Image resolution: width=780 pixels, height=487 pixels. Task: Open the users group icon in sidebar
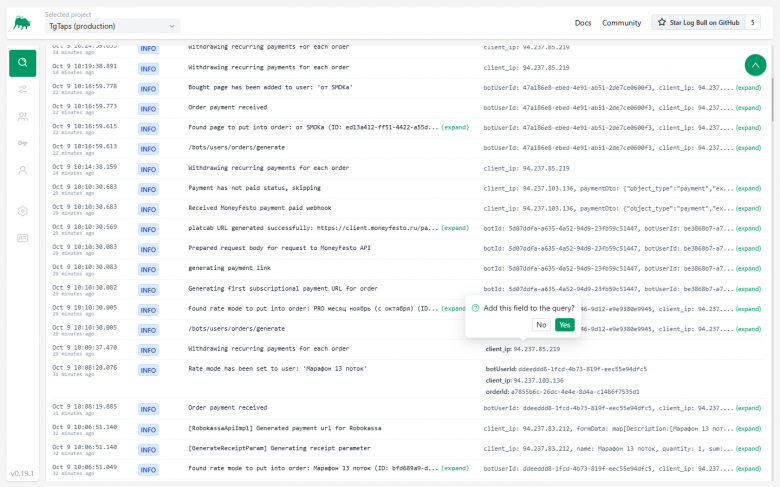point(22,117)
